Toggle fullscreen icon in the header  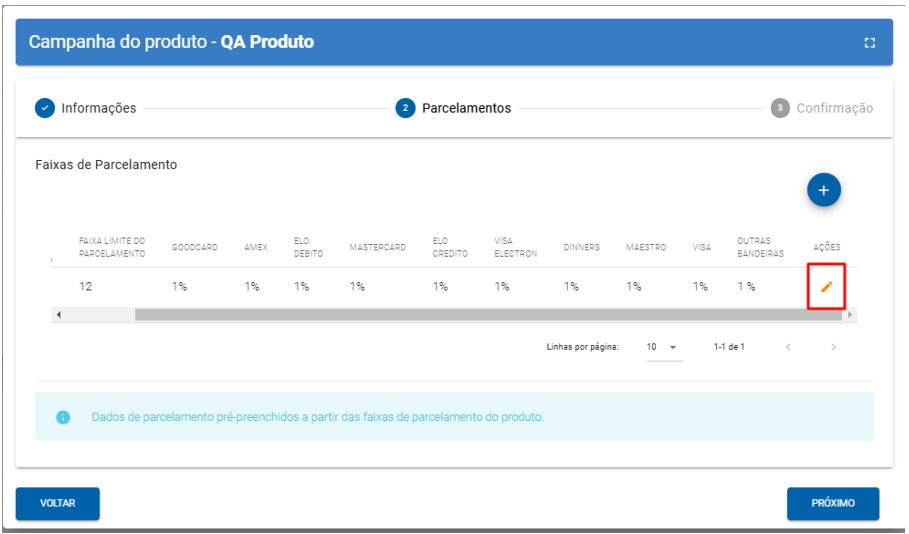click(x=869, y=43)
